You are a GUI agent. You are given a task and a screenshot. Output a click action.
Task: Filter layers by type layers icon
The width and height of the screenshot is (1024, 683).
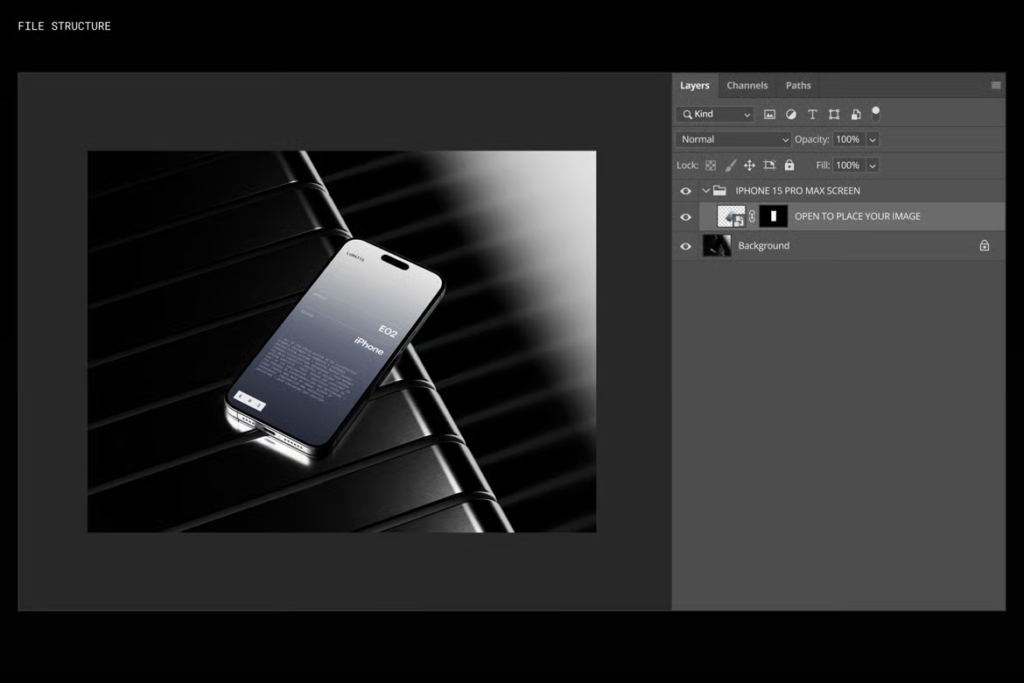[812, 114]
